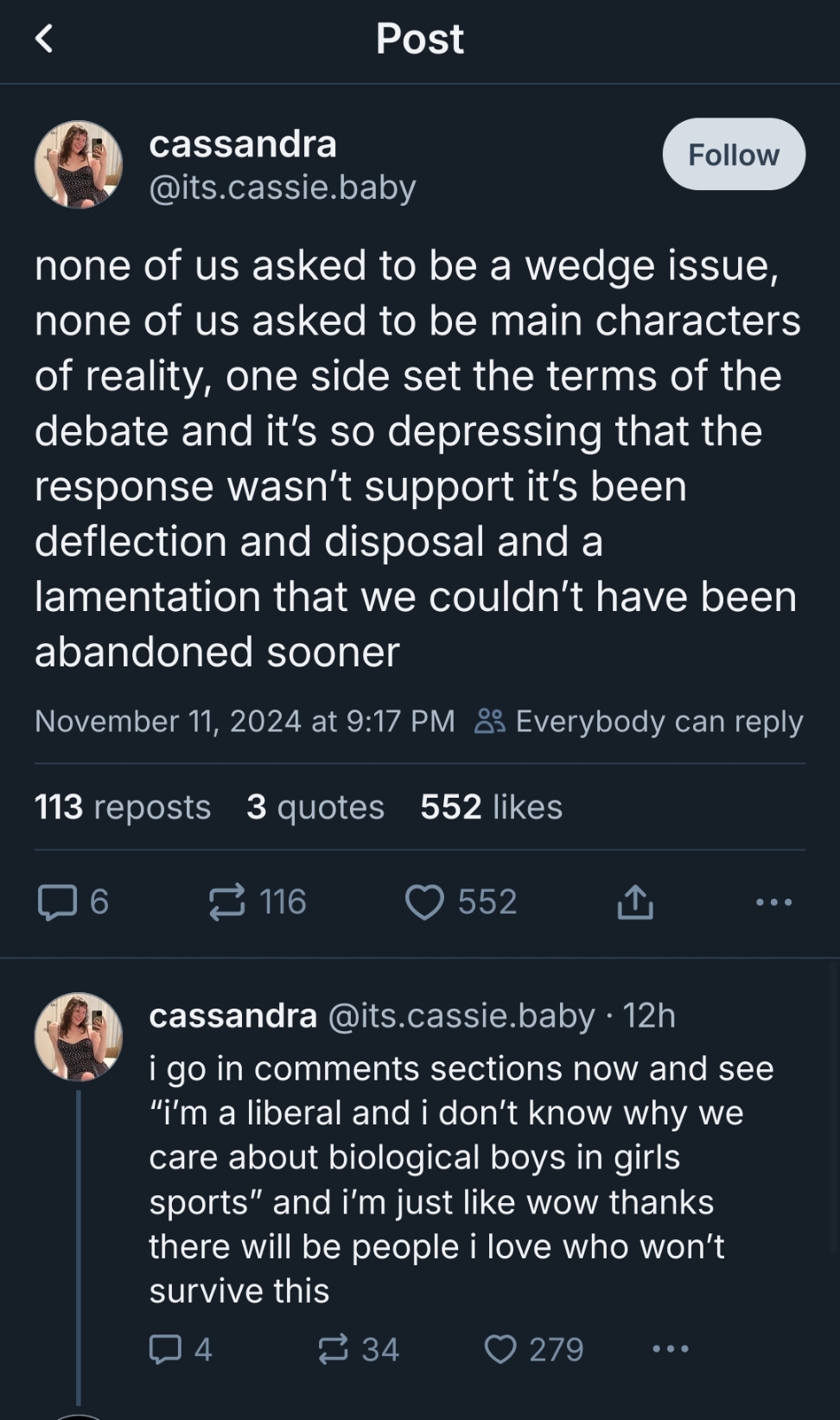Reply to the thread post with 4 replies
Viewport: 840px width, 1420px height.
[165, 1349]
